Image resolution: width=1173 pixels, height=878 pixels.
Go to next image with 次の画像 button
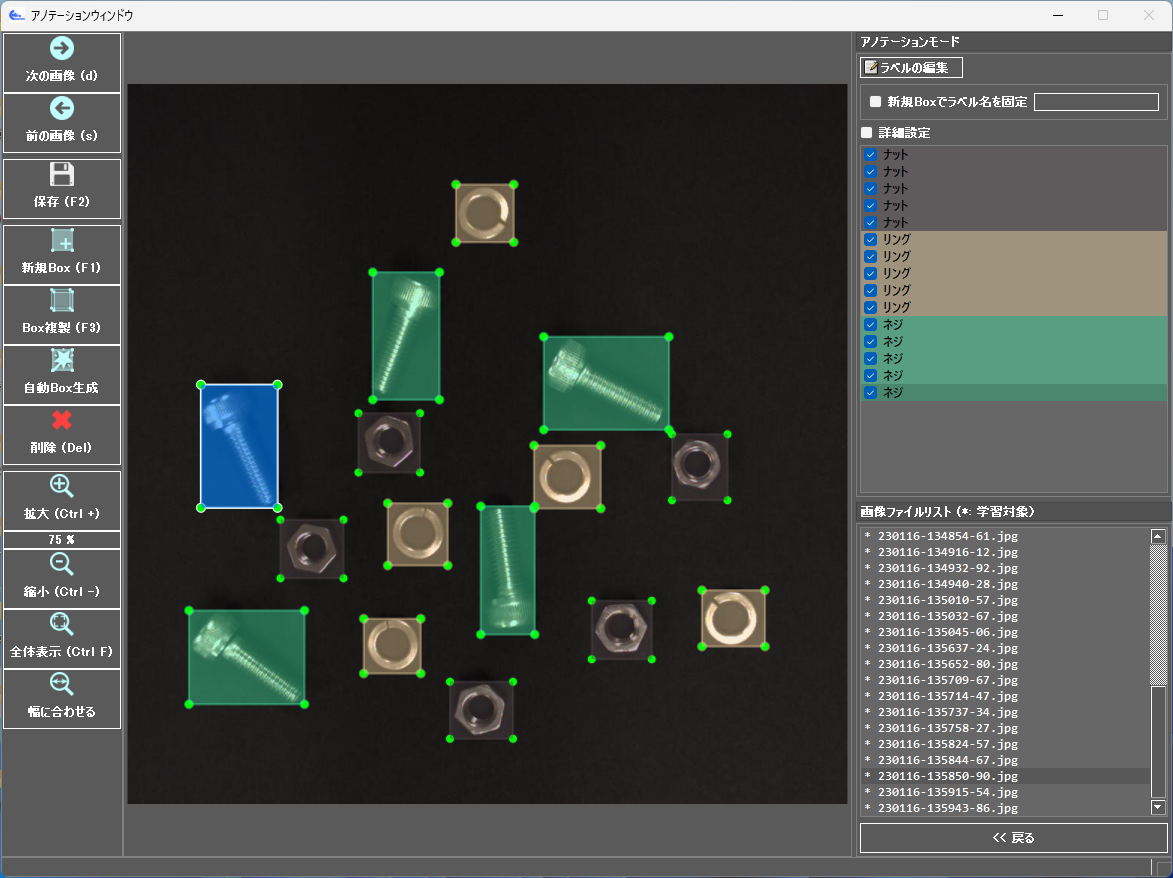(x=62, y=63)
